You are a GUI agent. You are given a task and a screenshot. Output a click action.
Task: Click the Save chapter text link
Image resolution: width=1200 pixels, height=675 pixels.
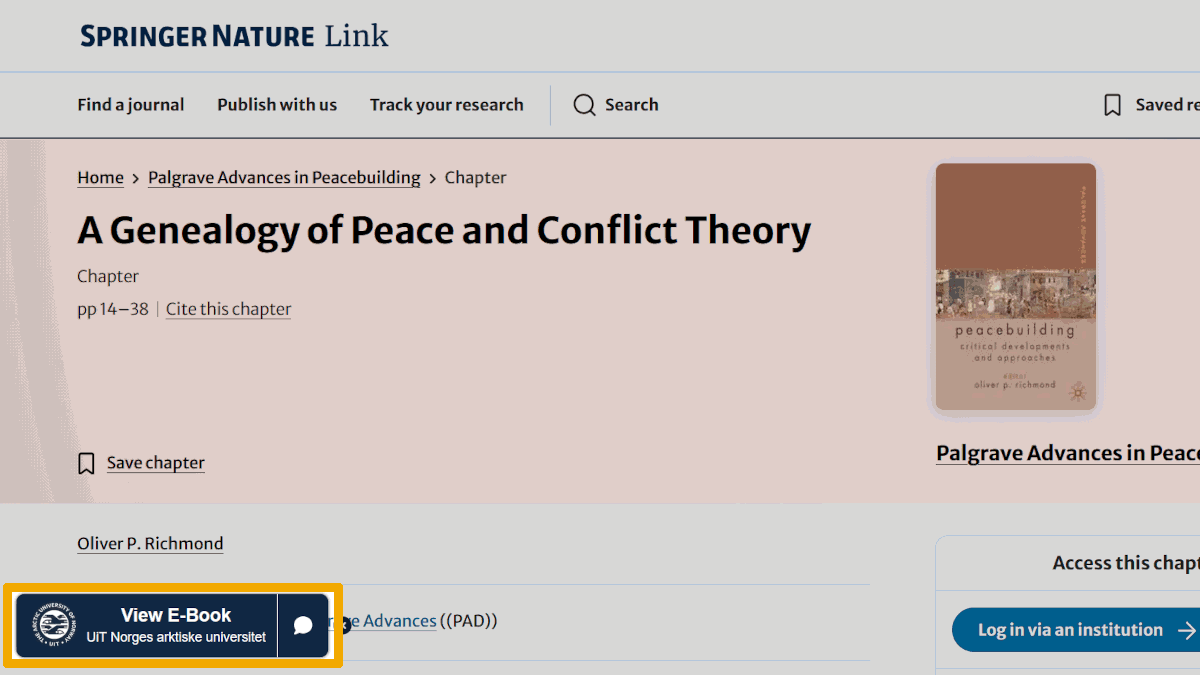(156, 463)
